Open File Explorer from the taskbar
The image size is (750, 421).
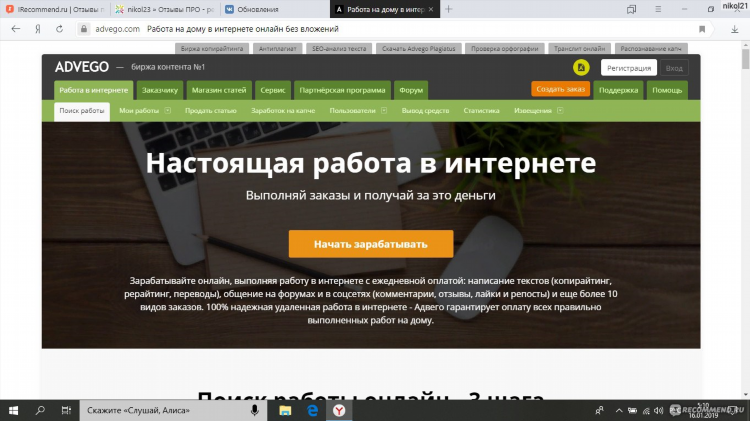tap(285, 410)
